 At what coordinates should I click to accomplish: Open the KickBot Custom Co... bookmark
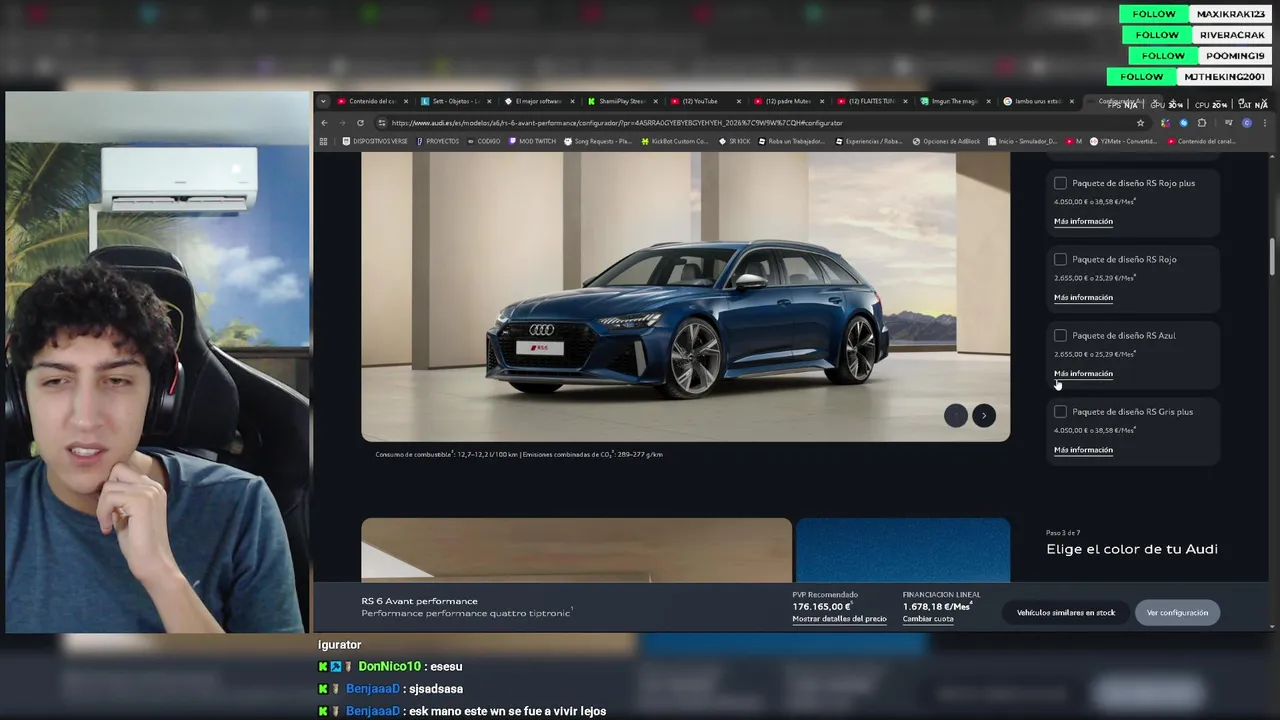point(675,142)
